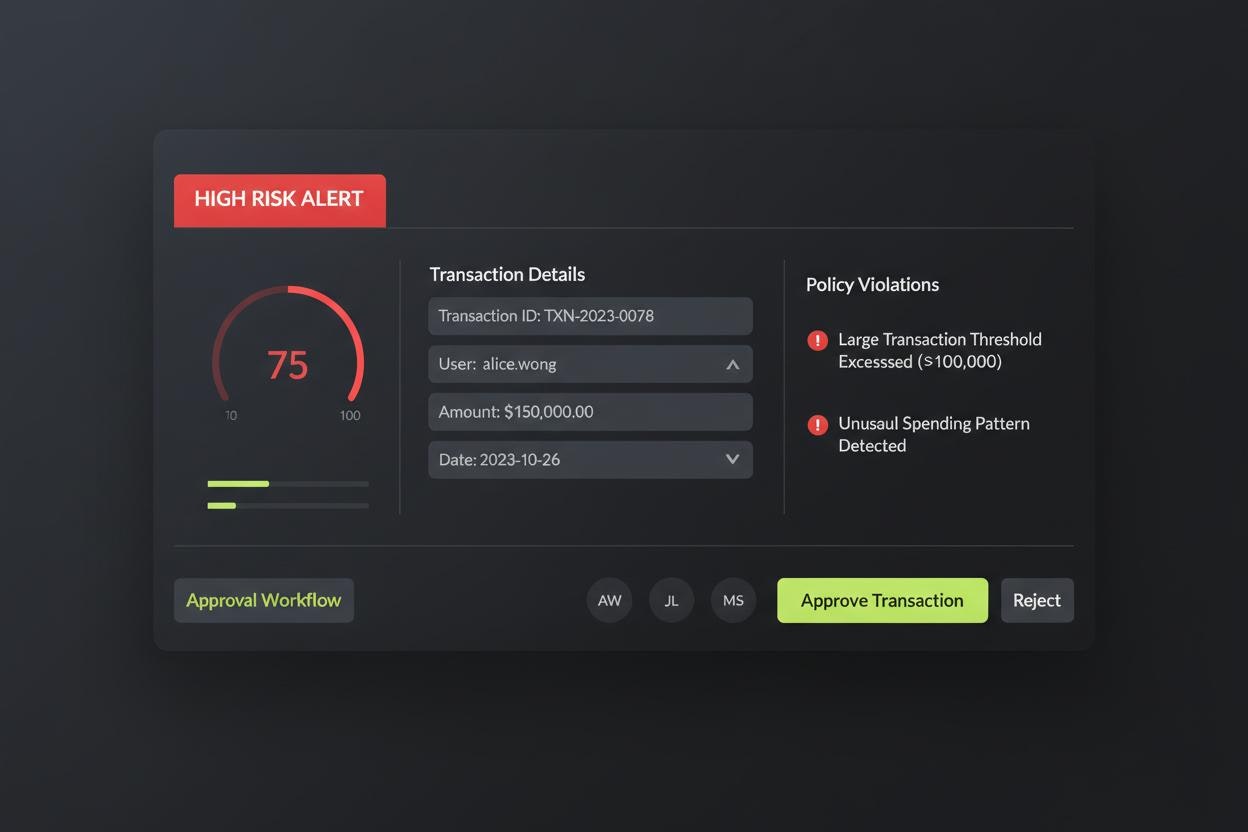
Task: Open the User alice.wong field
Action: 590,364
